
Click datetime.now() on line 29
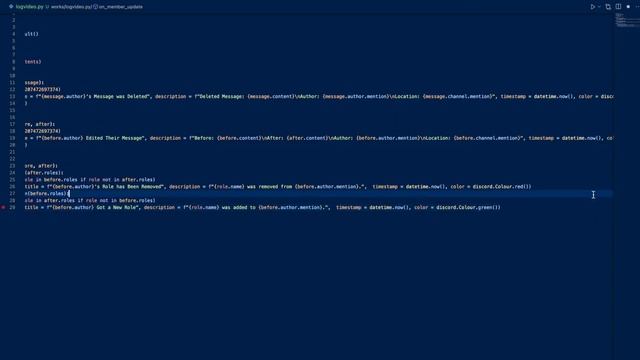389,207
